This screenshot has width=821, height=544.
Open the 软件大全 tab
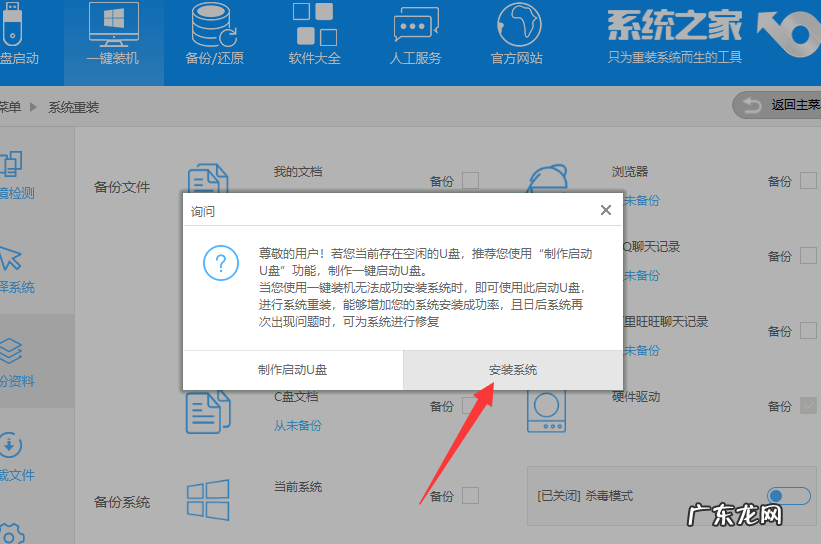pos(315,36)
